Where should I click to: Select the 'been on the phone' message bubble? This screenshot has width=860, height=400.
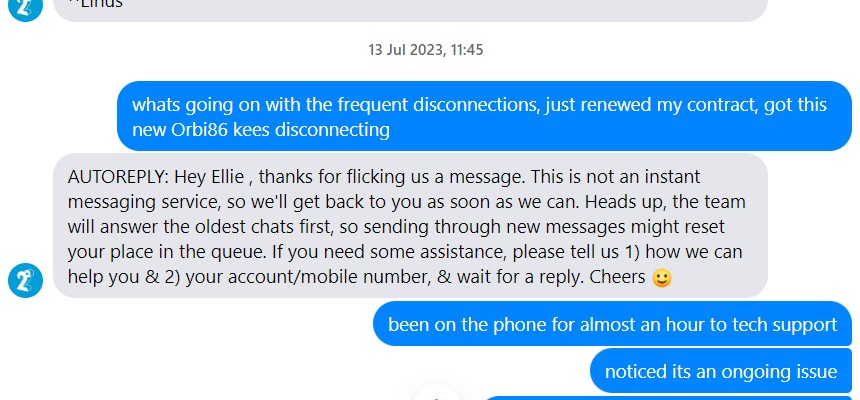612,324
